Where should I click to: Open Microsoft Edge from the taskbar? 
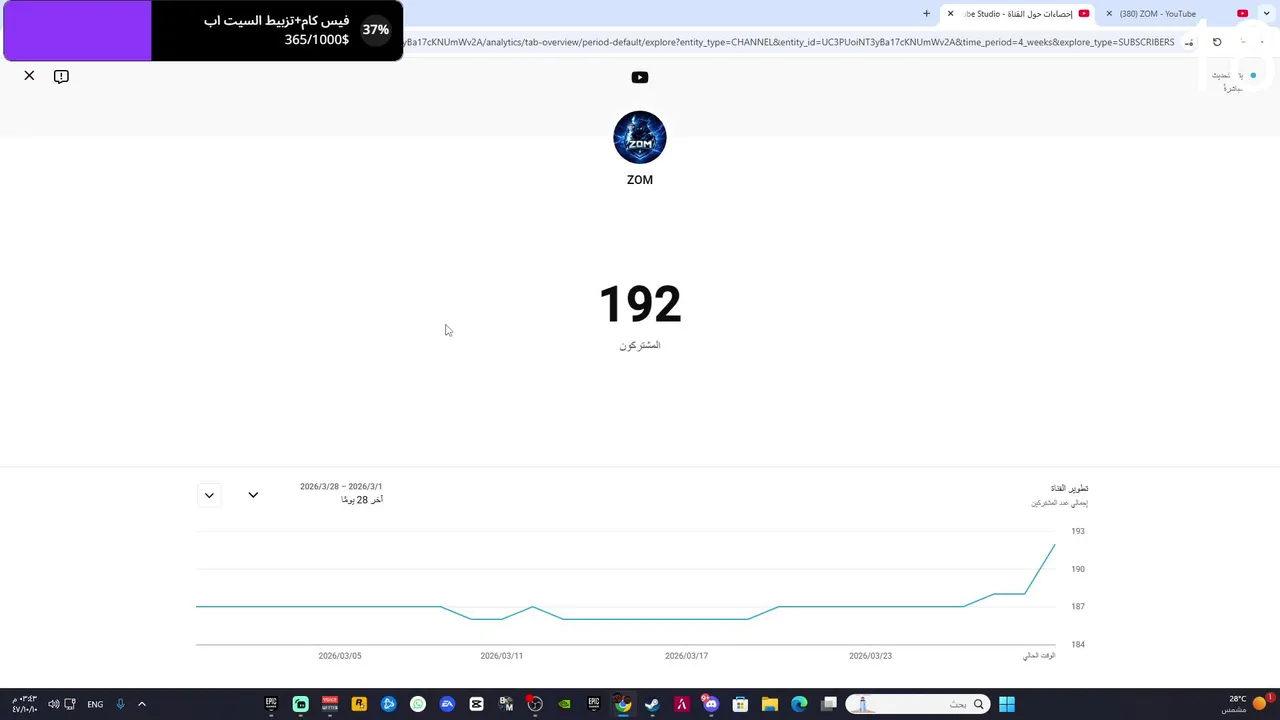coord(799,704)
